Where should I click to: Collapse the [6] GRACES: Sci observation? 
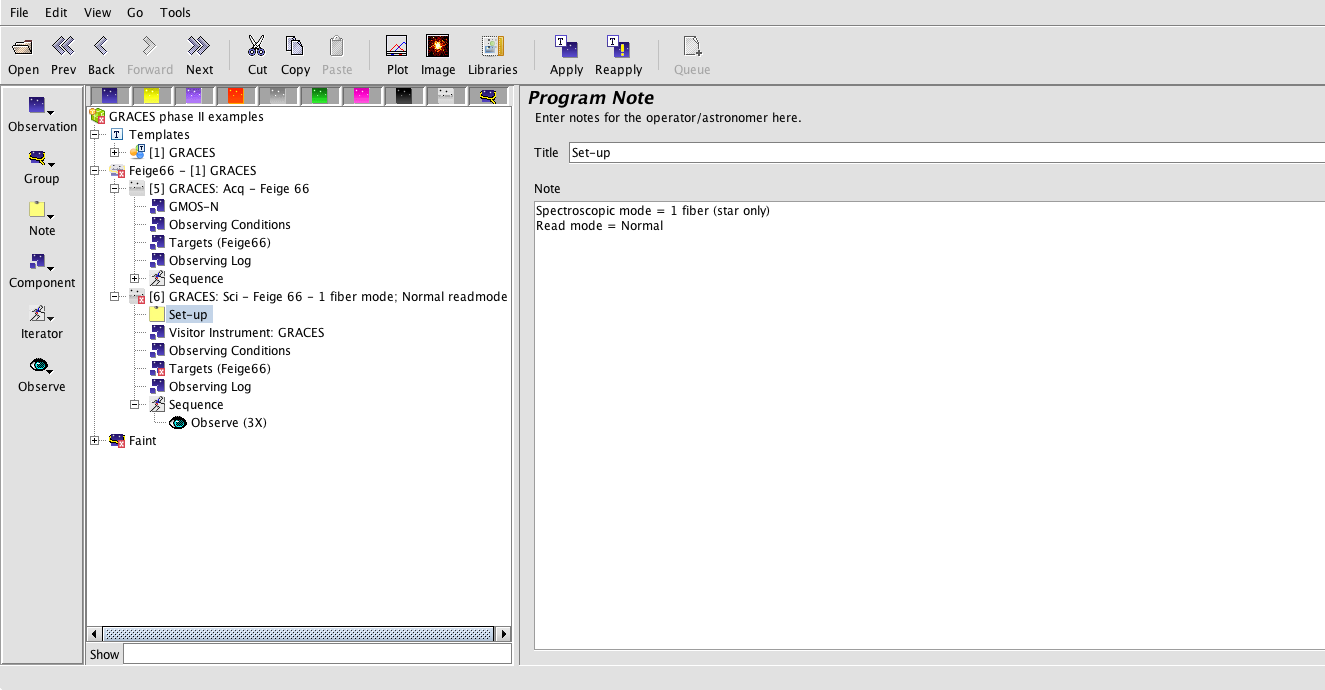[x=115, y=297]
